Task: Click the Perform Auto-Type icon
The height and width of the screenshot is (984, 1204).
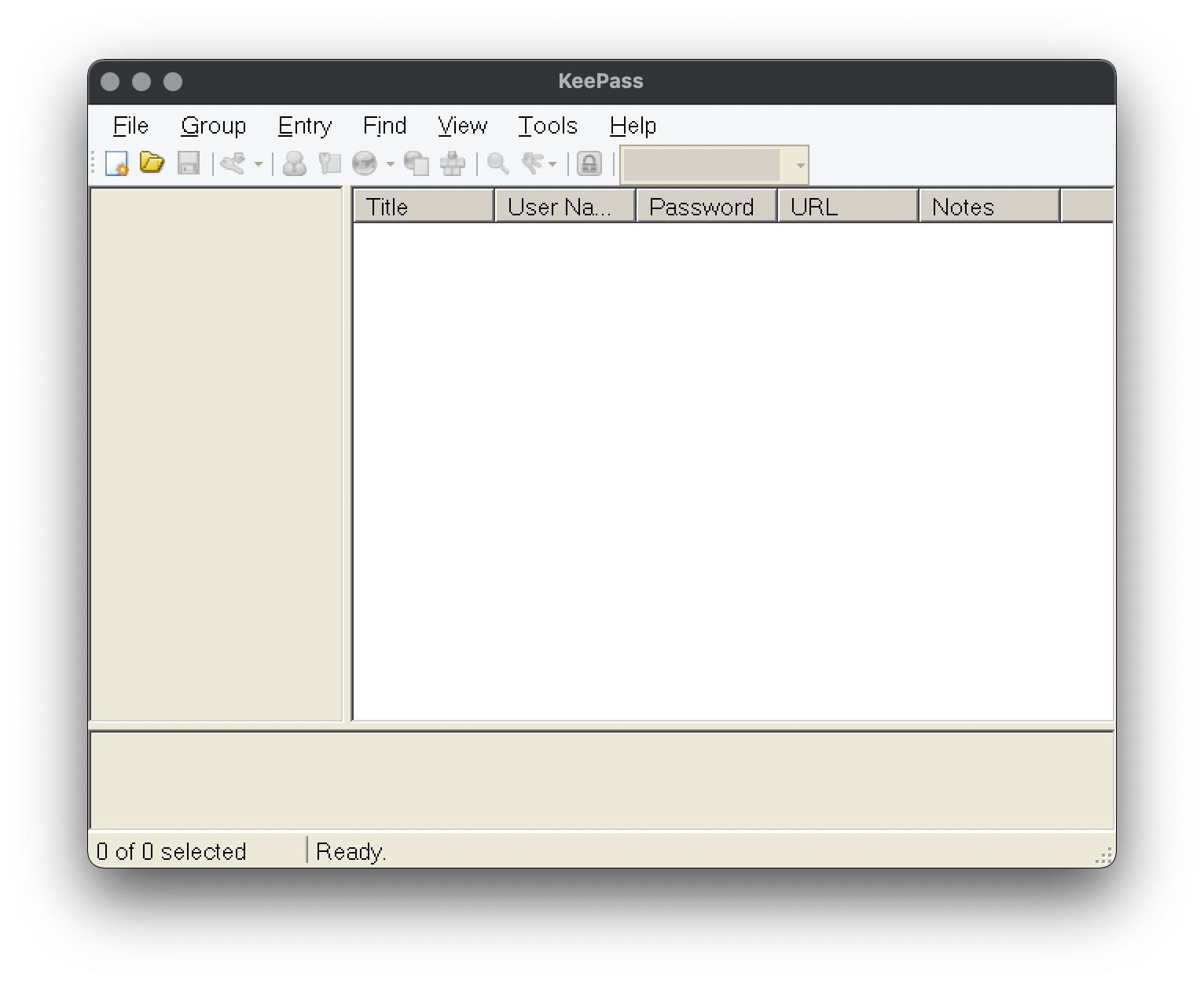Action: click(x=453, y=163)
